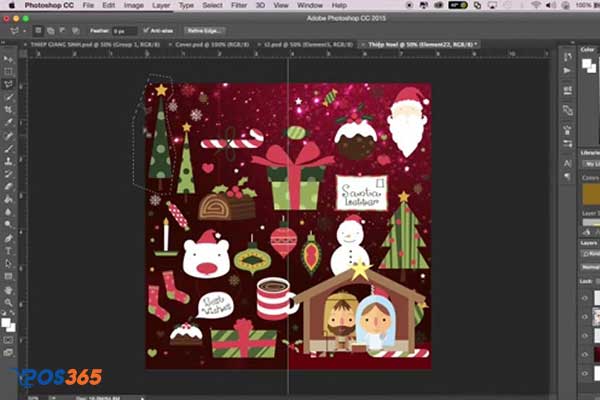
Task: Toggle Quick Mask mode
Action: tap(8, 340)
